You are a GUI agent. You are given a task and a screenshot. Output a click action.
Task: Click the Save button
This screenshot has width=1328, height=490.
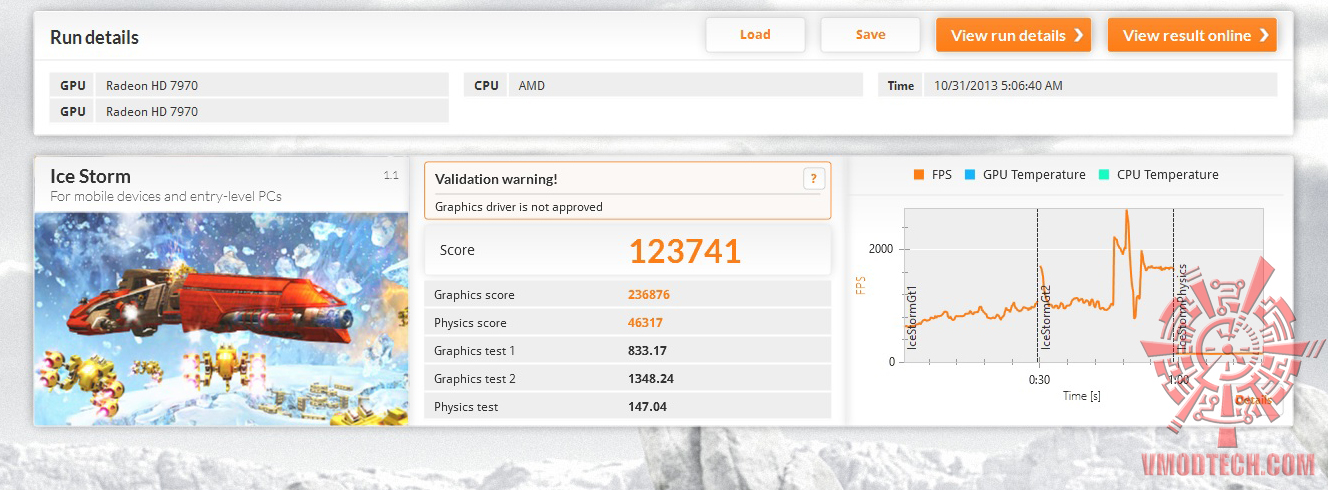point(870,35)
